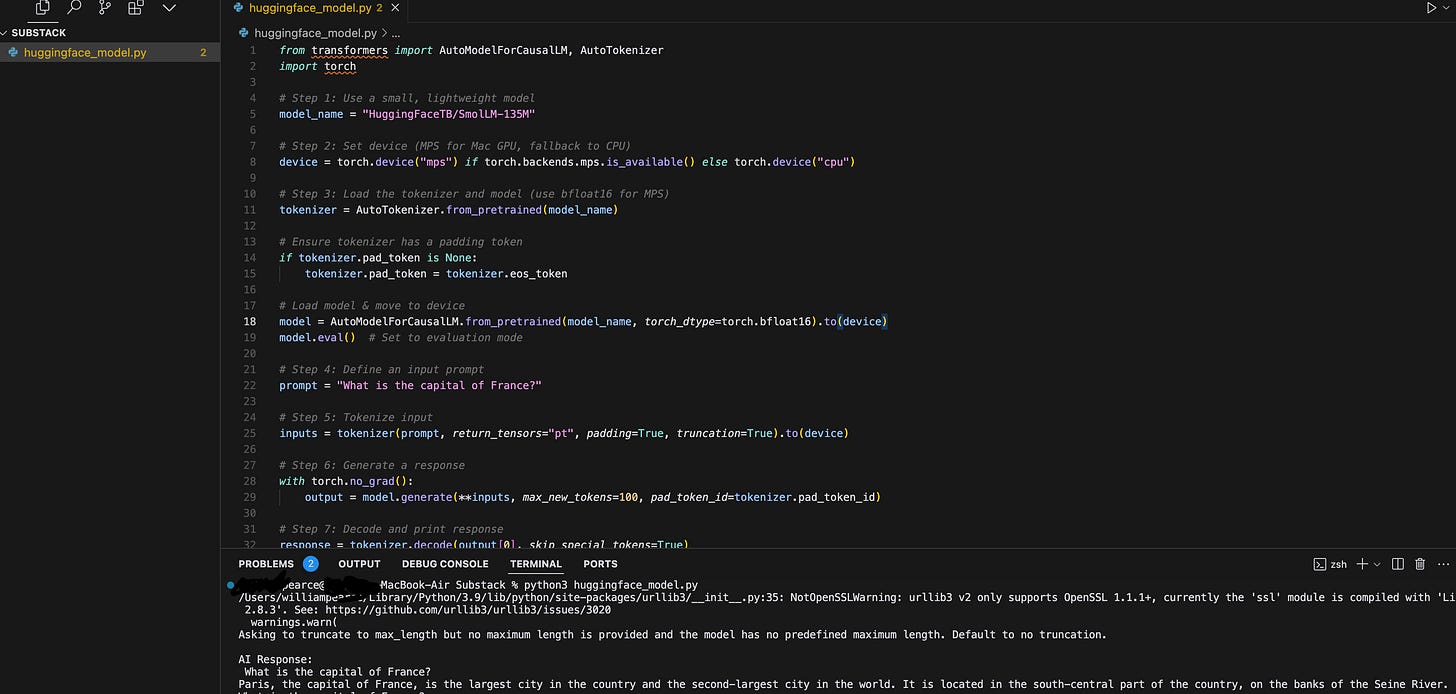Click the "HuggingFaceTB/SmolLM-135M" string
Viewport: 1456px width, 694px height.
click(x=449, y=114)
